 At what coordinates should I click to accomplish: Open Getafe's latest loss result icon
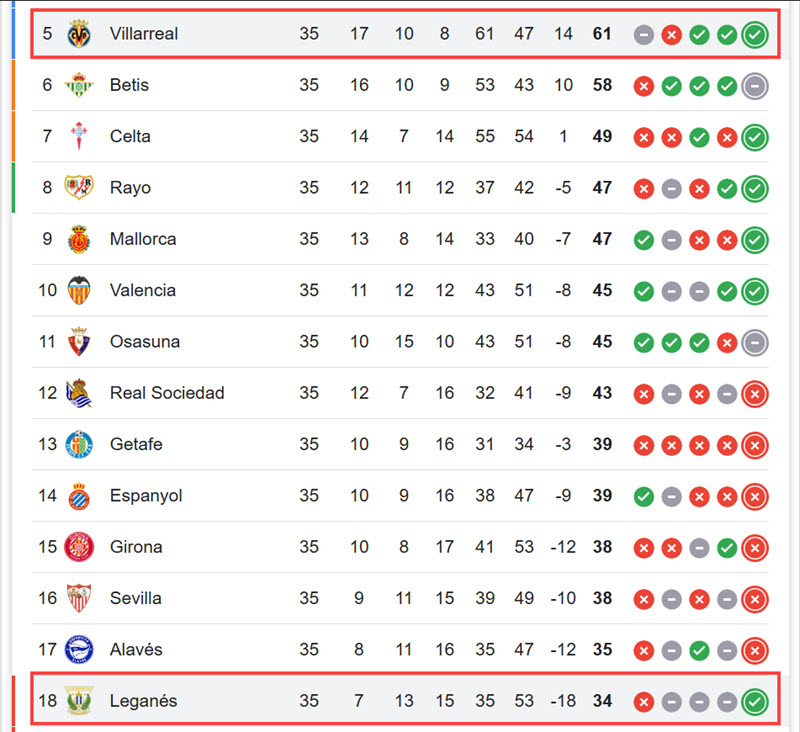(x=755, y=445)
